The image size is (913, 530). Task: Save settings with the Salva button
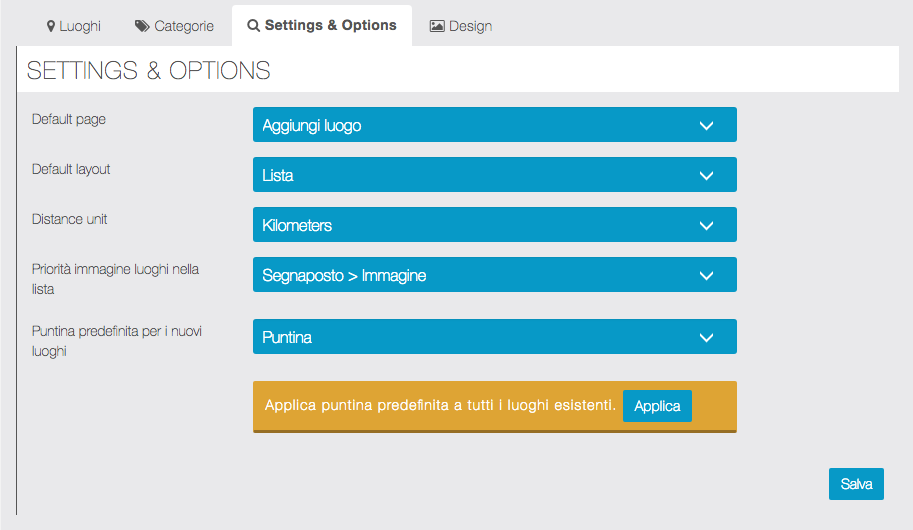point(856,484)
